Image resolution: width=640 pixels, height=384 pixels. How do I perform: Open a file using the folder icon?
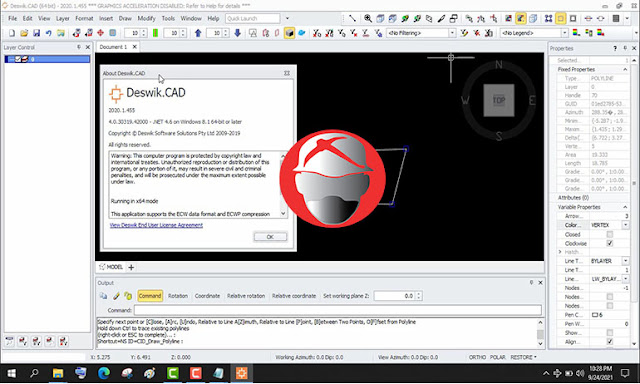[24, 33]
